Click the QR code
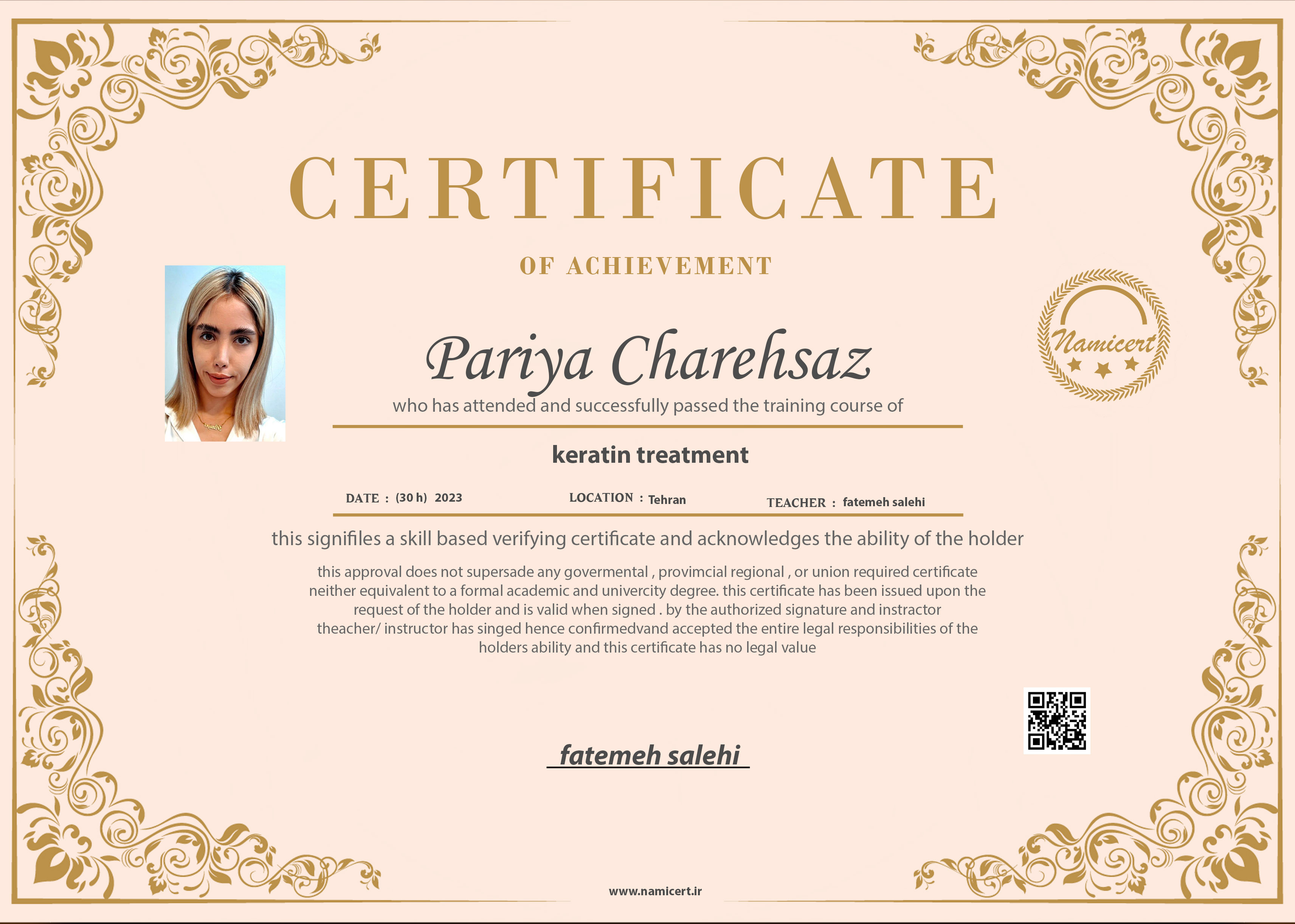 coord(1056,720)
